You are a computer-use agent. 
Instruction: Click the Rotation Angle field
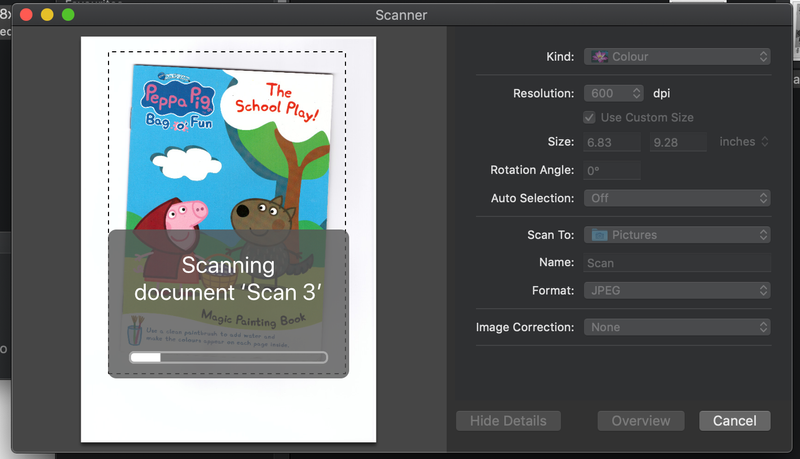[612, 170]
